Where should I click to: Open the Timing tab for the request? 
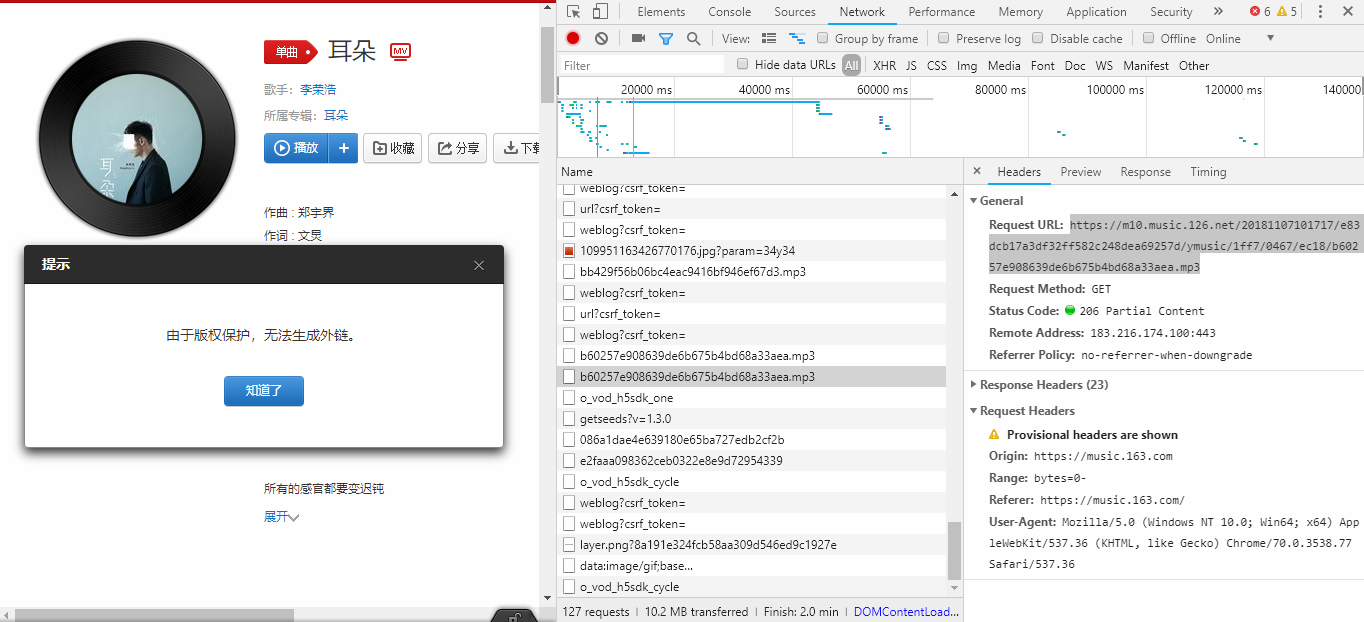(1208, 171)
